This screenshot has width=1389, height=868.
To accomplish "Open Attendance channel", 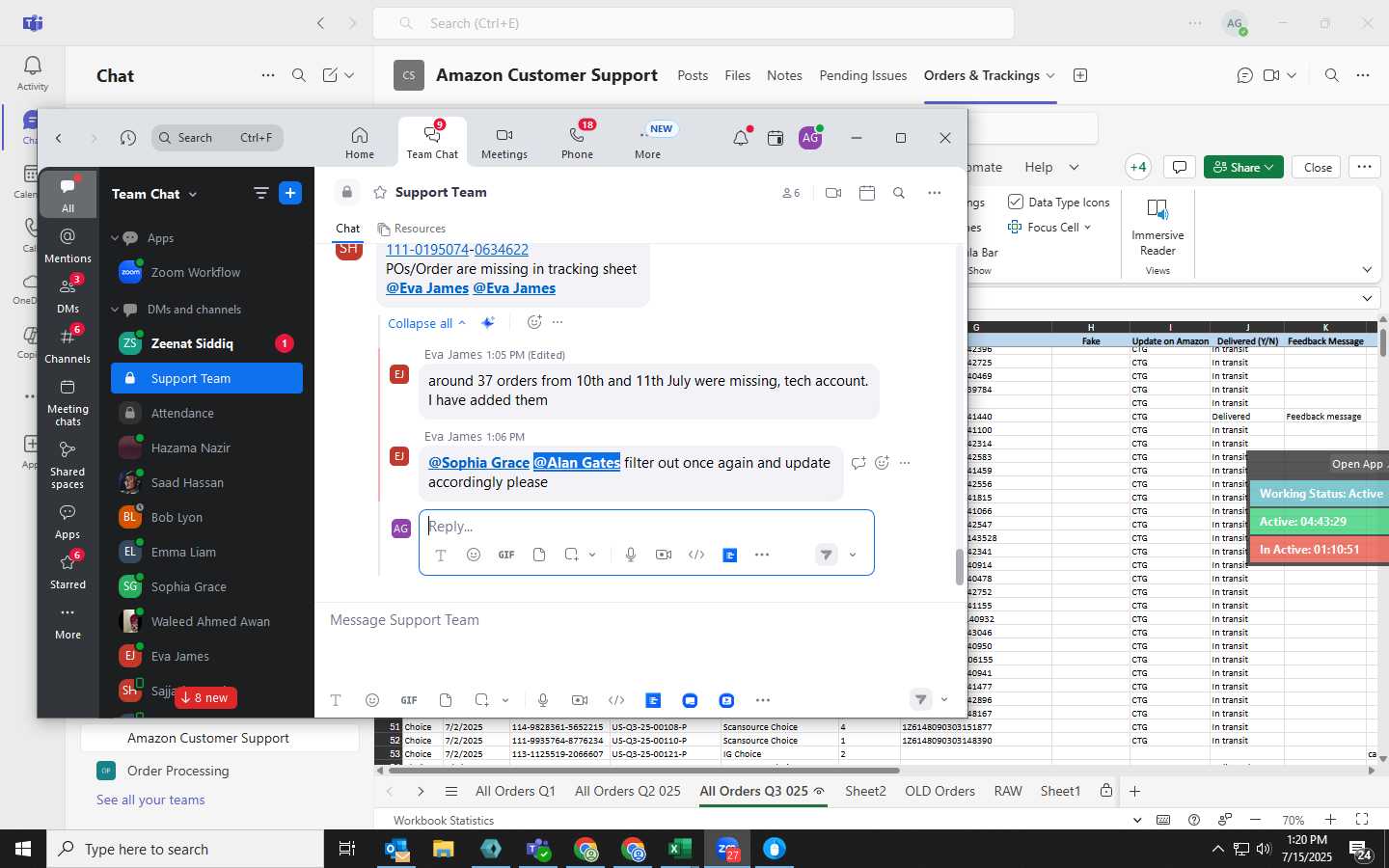I will coord(206,413).
